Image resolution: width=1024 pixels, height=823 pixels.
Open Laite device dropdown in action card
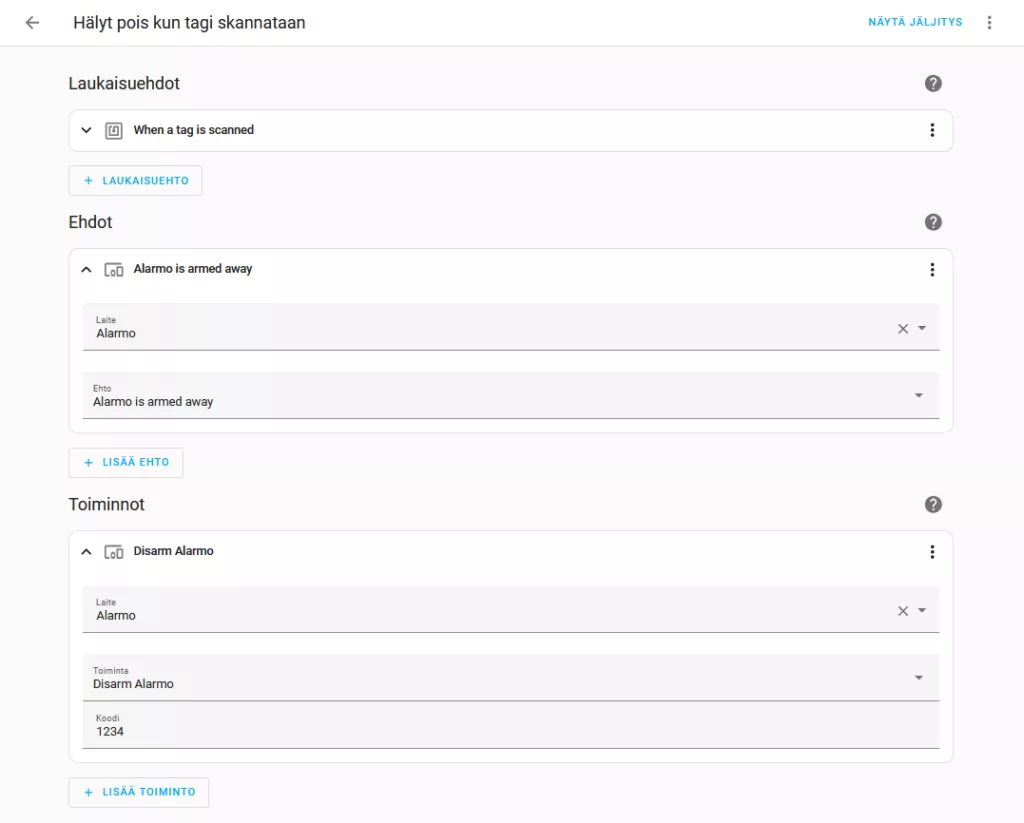[922, 610]
